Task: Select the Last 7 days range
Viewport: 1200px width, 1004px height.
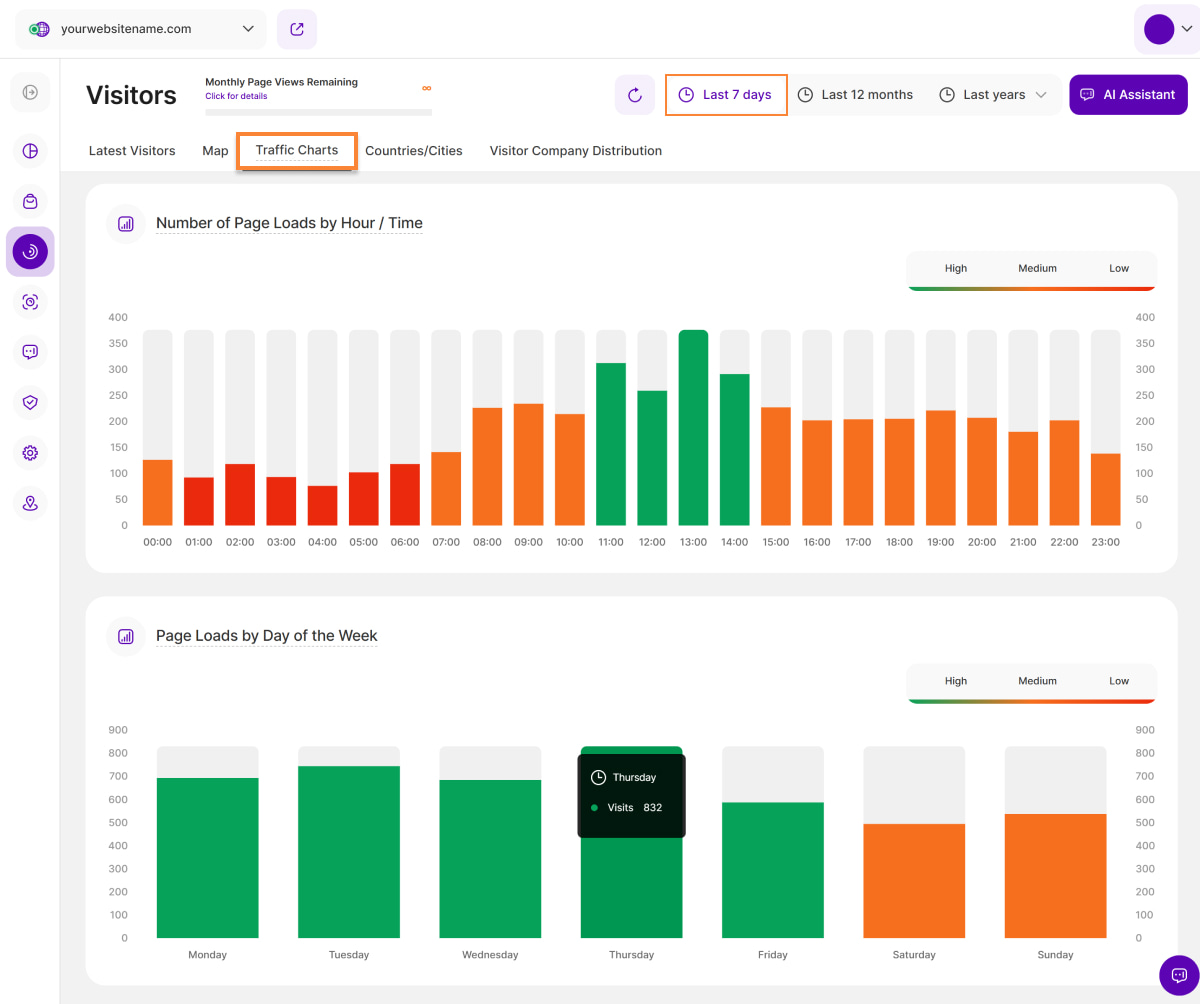Action: (726, 95)
